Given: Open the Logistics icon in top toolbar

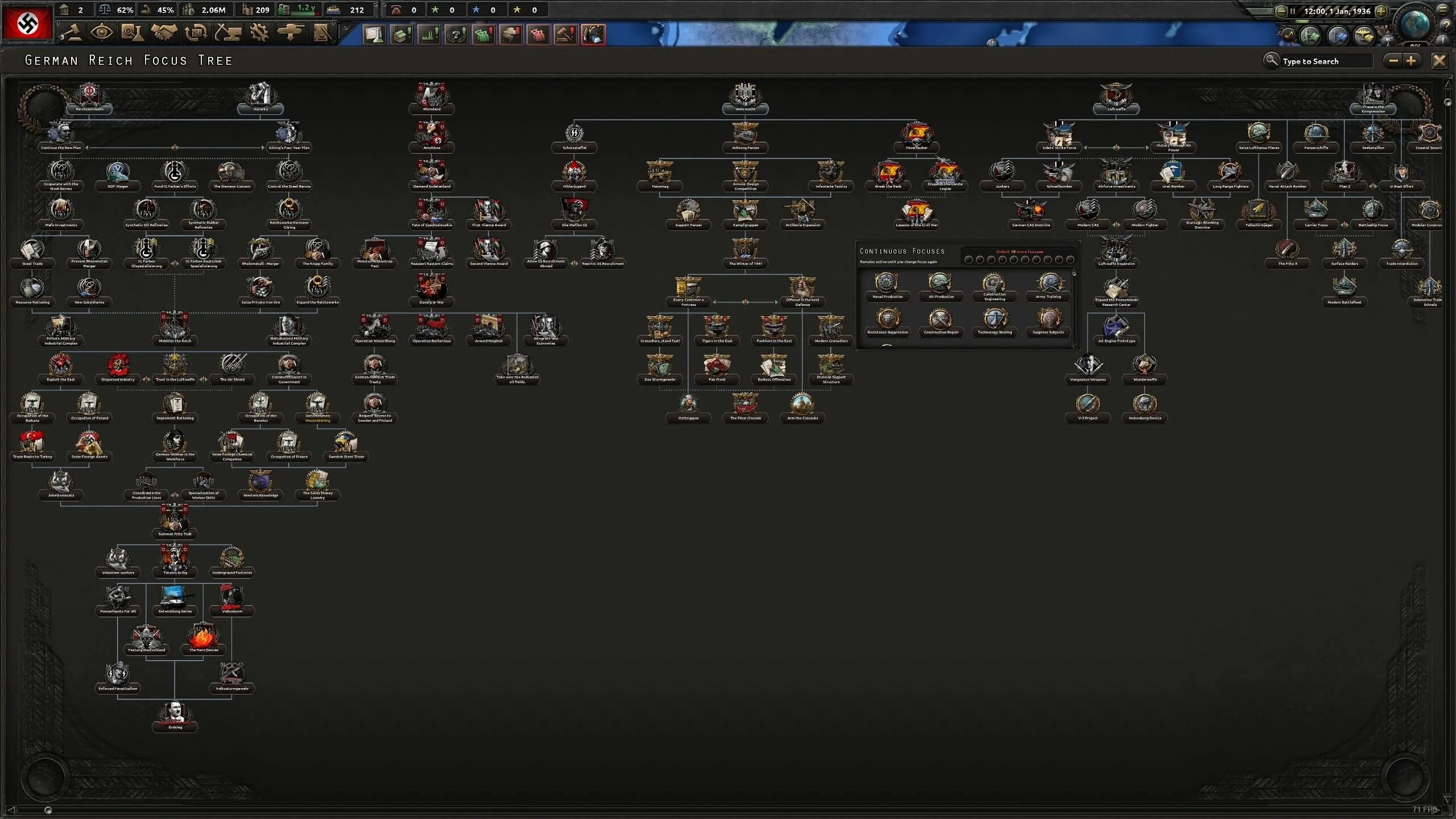Looking at the screenshot, I should (x=322, y=33).
